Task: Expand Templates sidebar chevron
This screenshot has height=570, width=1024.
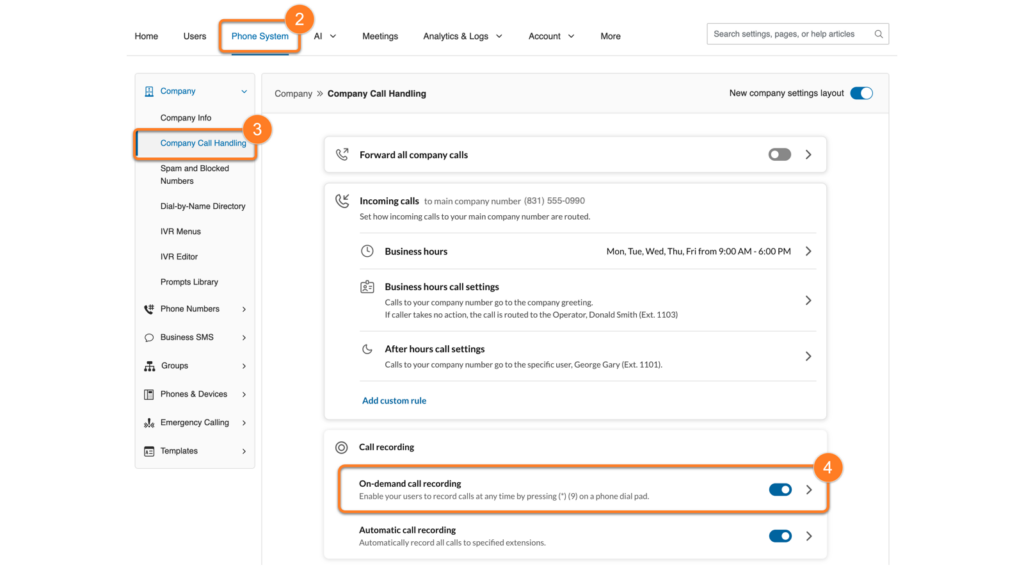Action: click(244, 451)
